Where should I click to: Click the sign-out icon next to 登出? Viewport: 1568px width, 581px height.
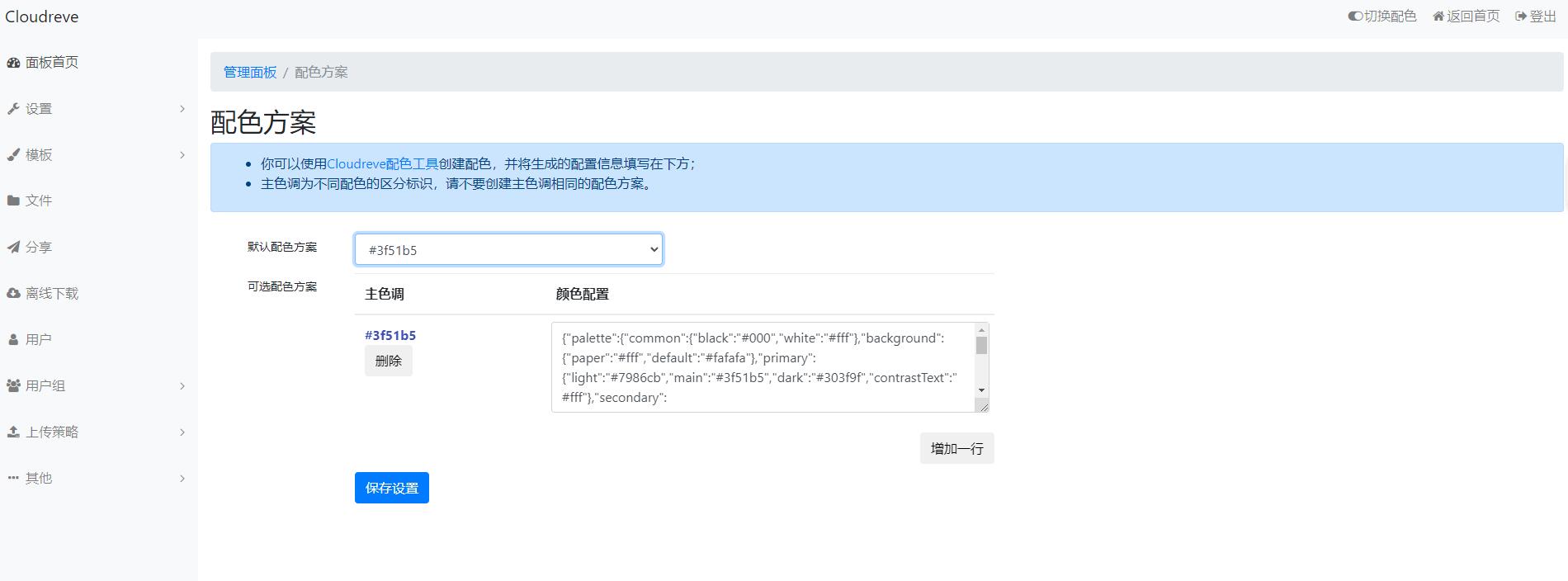coord(1521,17)
